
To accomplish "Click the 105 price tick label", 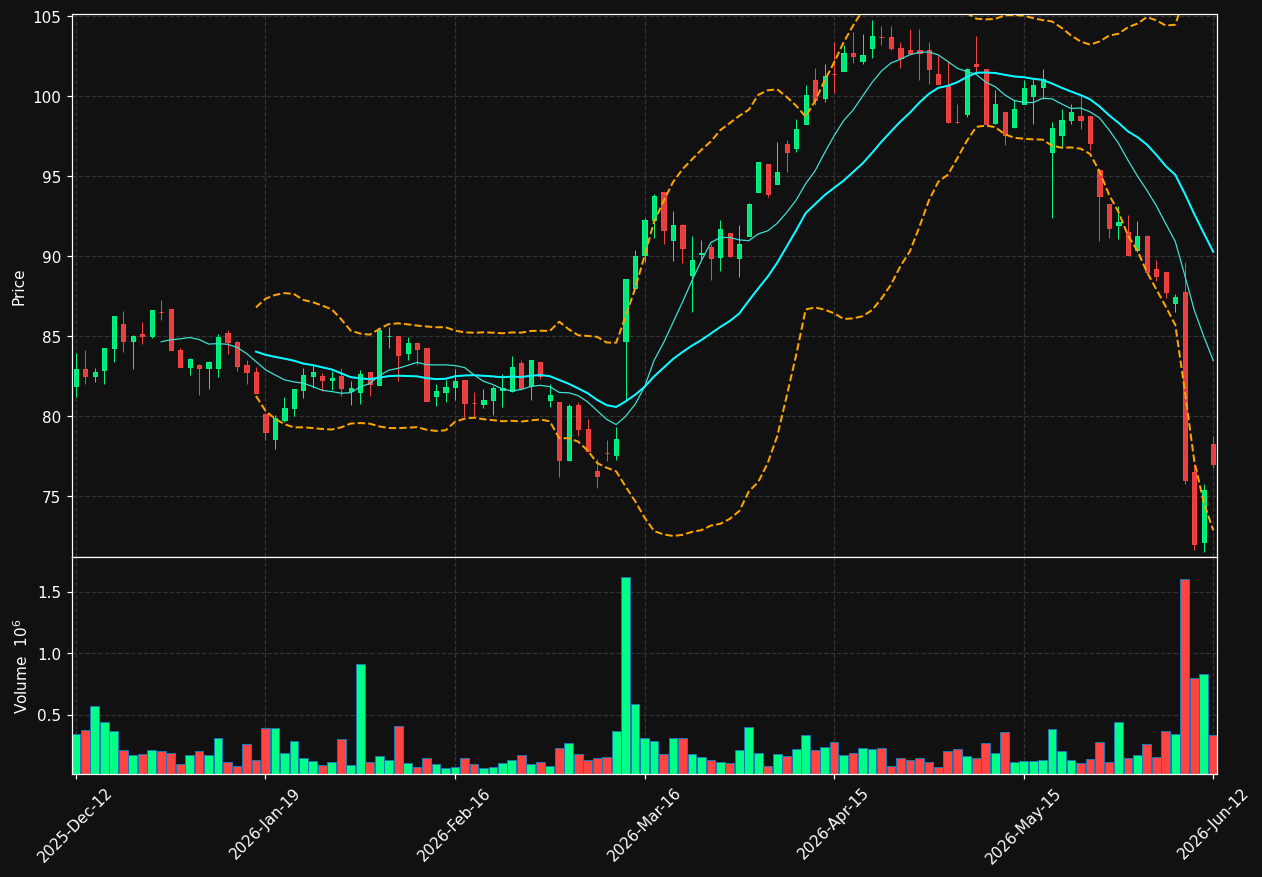I will 48,17.
